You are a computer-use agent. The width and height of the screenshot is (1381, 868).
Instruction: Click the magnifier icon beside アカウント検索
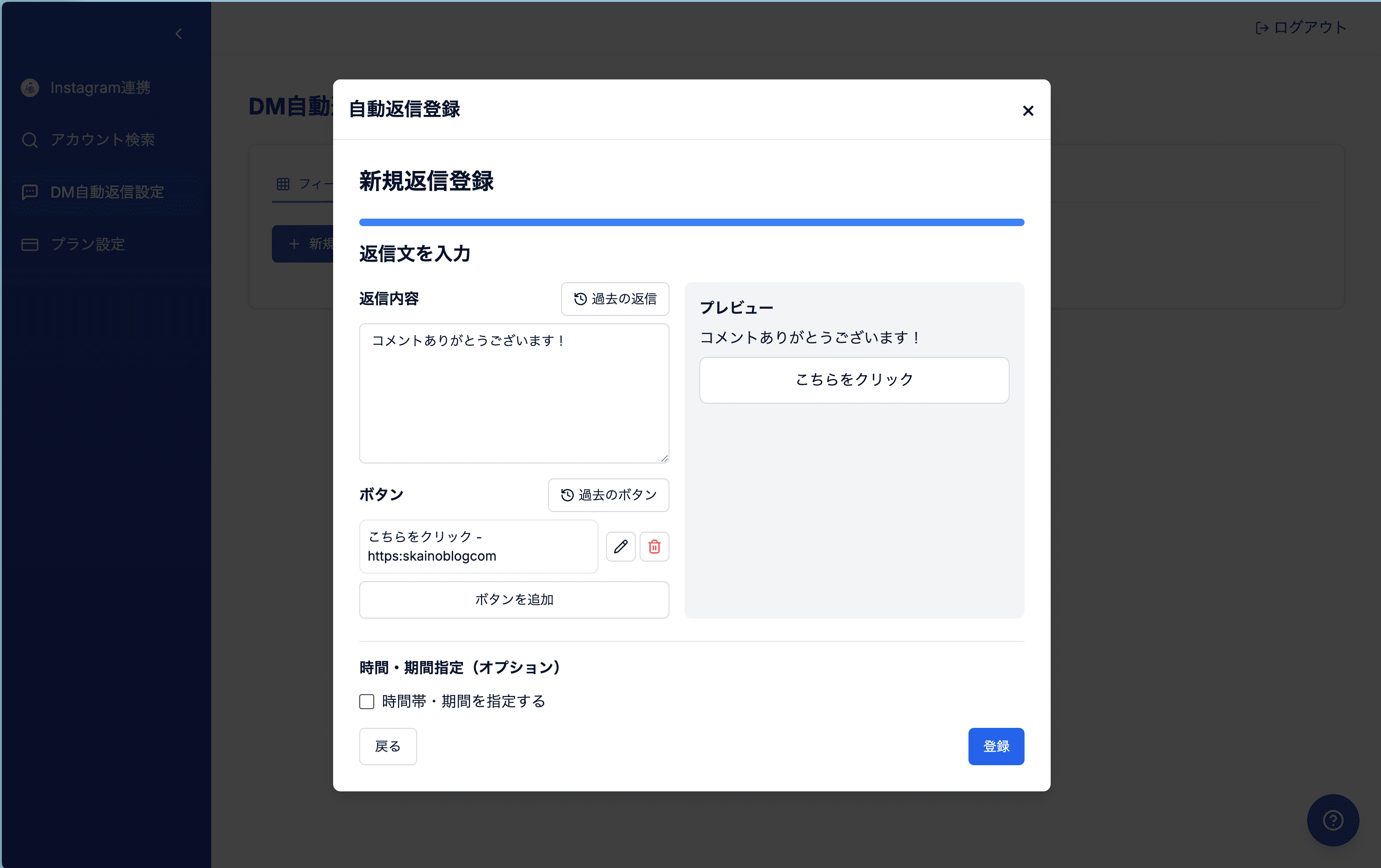tap(30, 139)
